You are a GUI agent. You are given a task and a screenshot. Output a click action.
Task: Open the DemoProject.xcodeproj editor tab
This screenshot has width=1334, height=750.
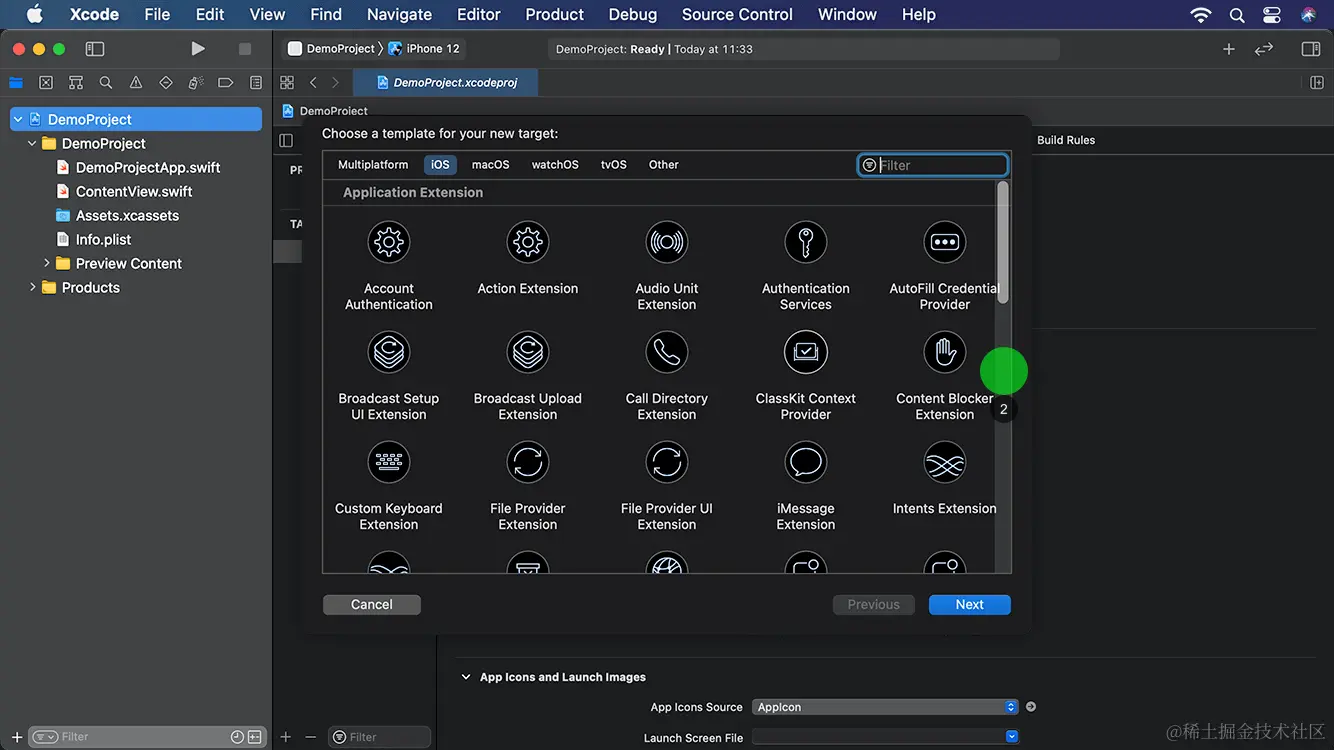tap(447, 83)
